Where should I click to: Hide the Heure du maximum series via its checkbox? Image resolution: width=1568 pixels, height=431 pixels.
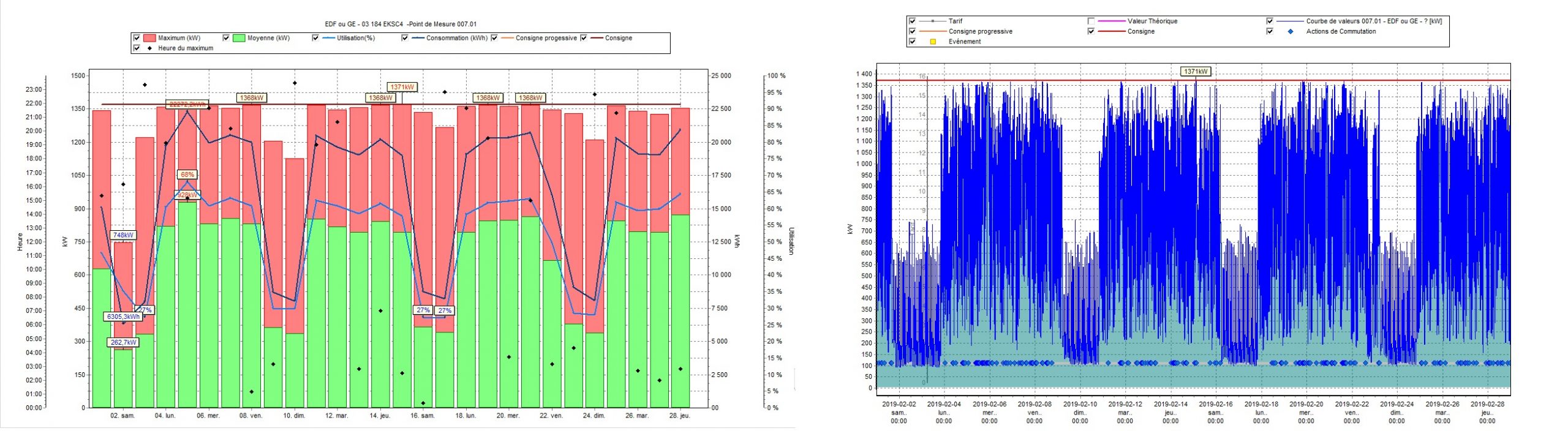point(137,48)
